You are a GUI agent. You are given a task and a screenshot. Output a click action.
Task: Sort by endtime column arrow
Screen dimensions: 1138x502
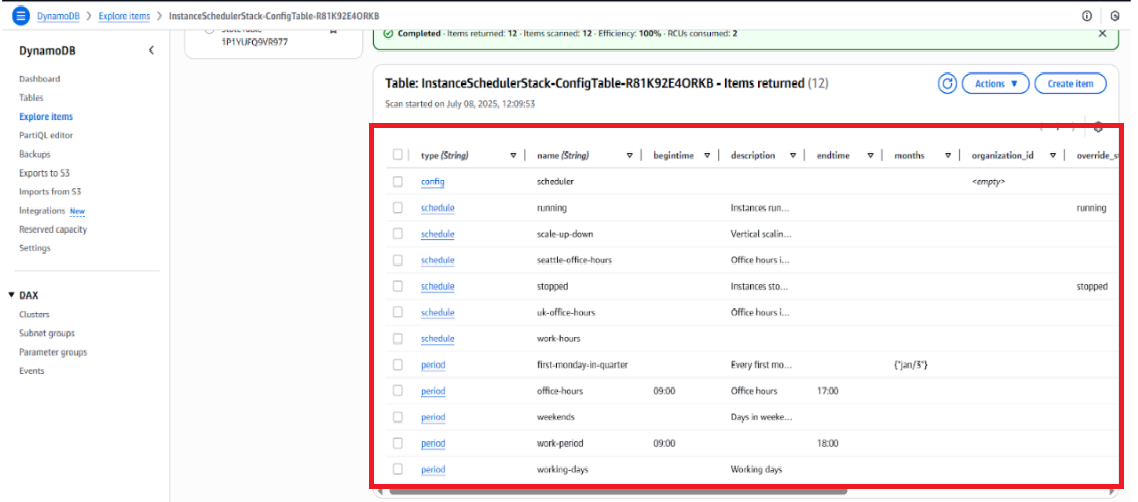[x=870, y=155]
